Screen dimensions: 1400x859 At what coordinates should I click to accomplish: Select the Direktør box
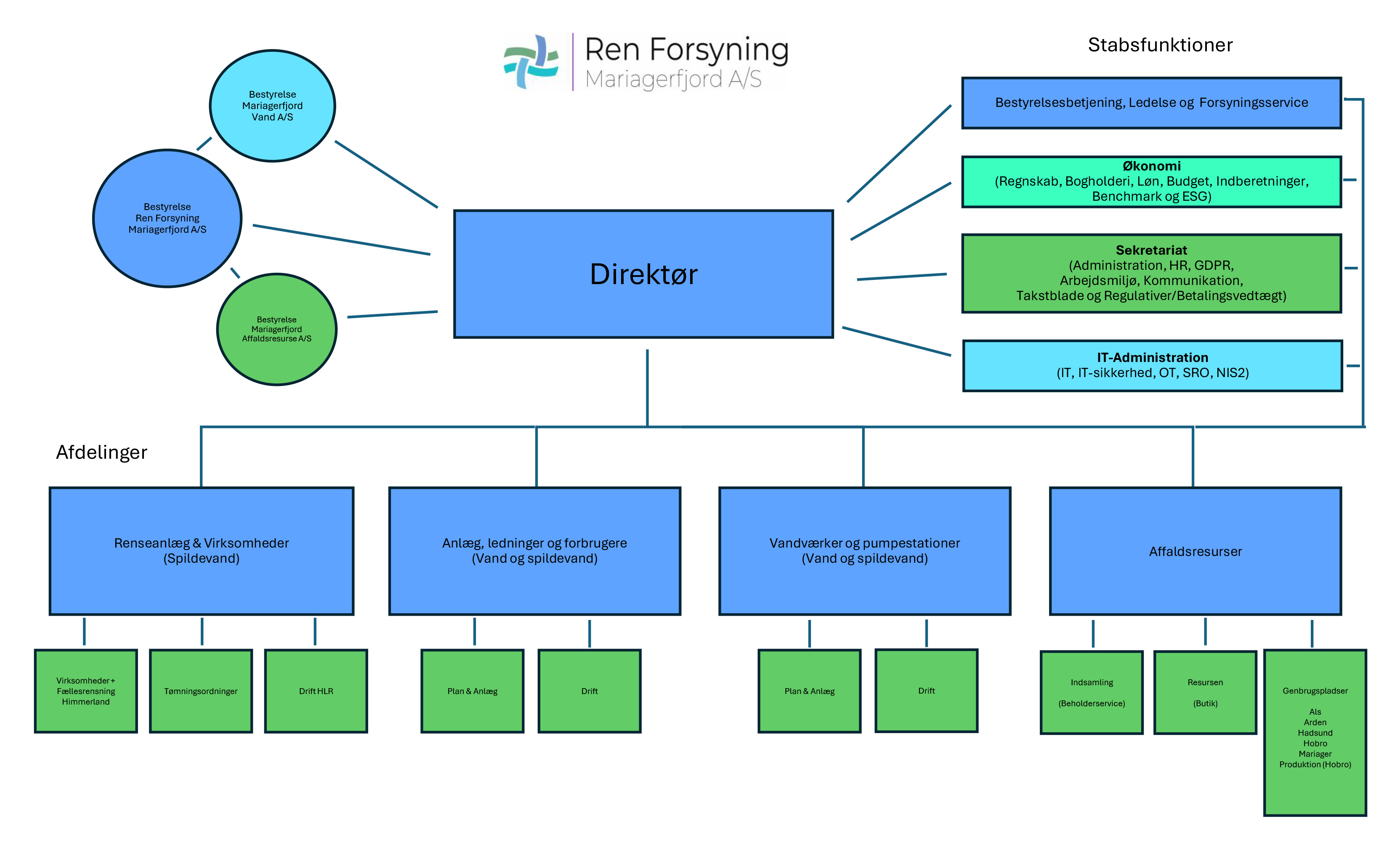[643, 274]
